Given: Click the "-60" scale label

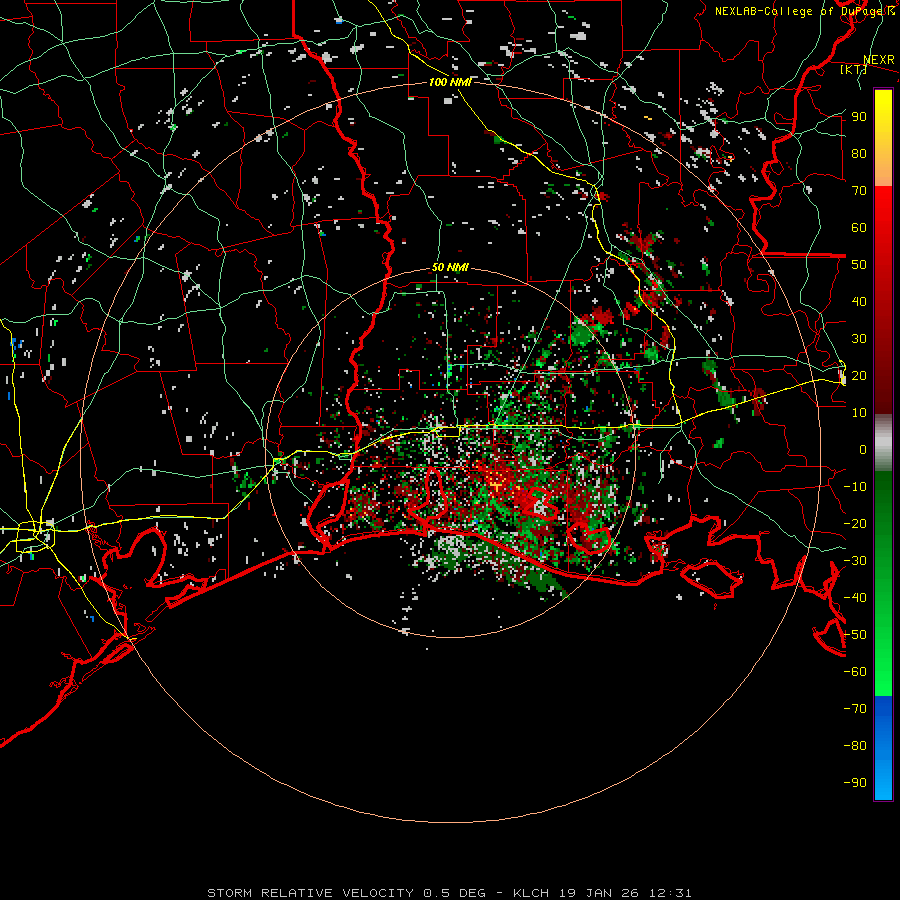Looking at the screenshot, I should [855, 672].
